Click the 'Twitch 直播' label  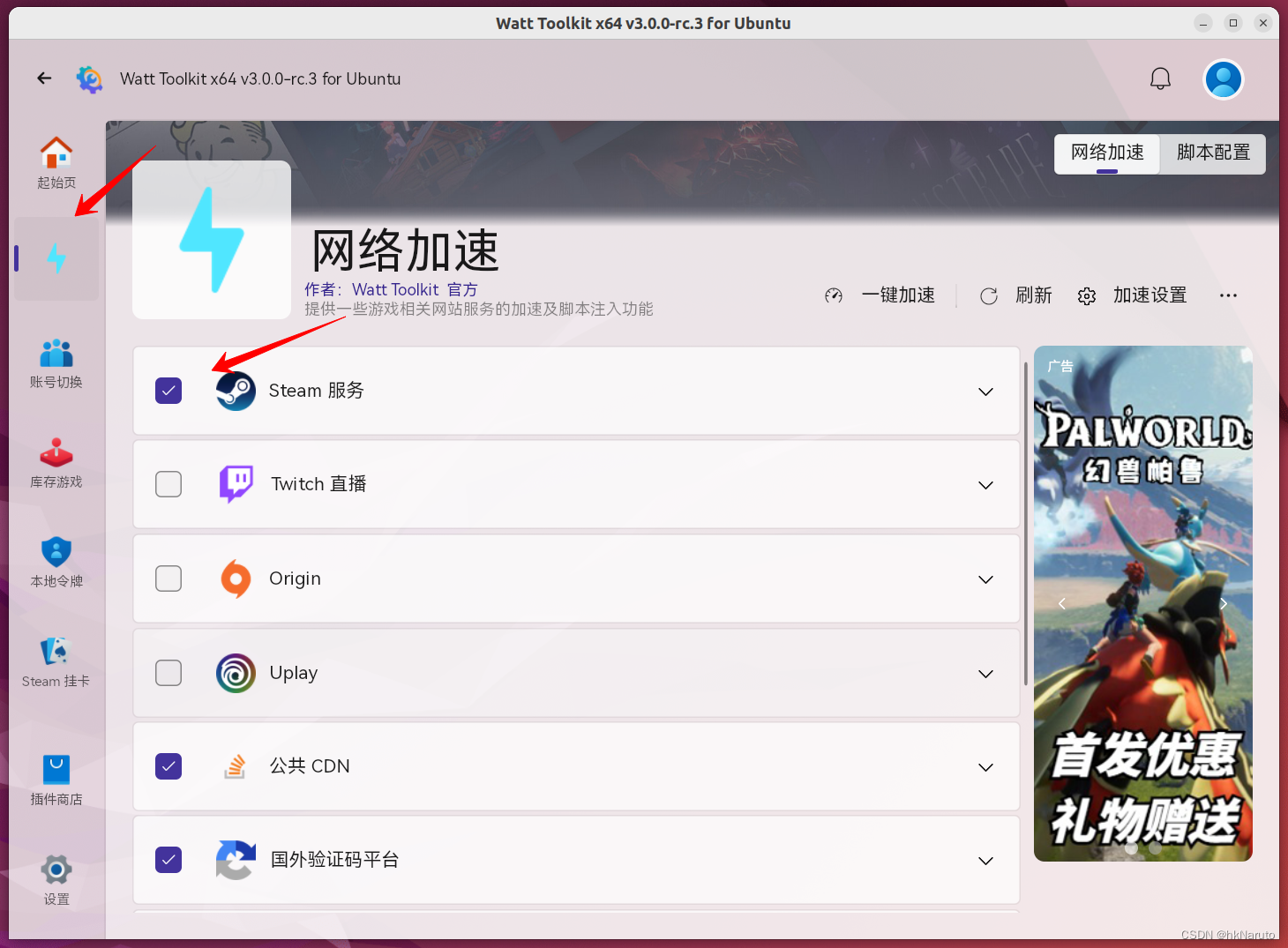click(318, 484)
